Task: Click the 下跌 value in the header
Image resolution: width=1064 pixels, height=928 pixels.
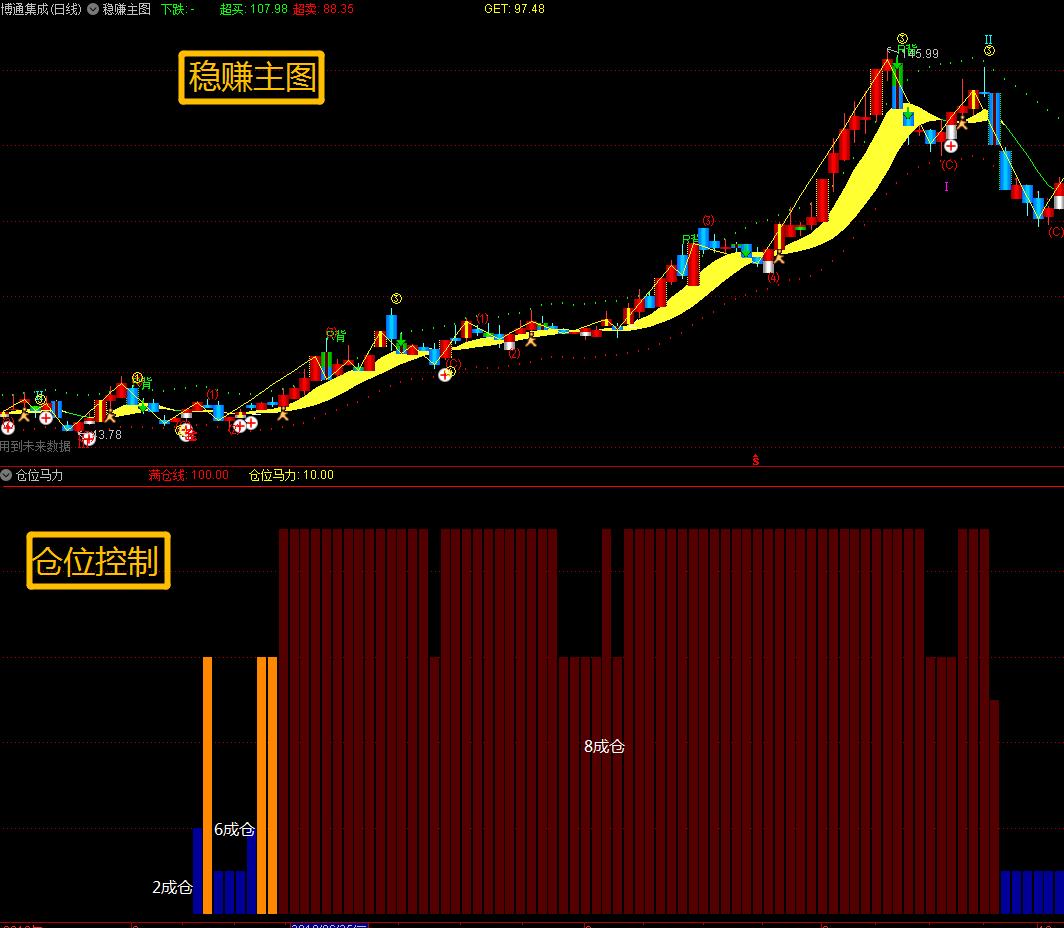Action: (178, 9)
